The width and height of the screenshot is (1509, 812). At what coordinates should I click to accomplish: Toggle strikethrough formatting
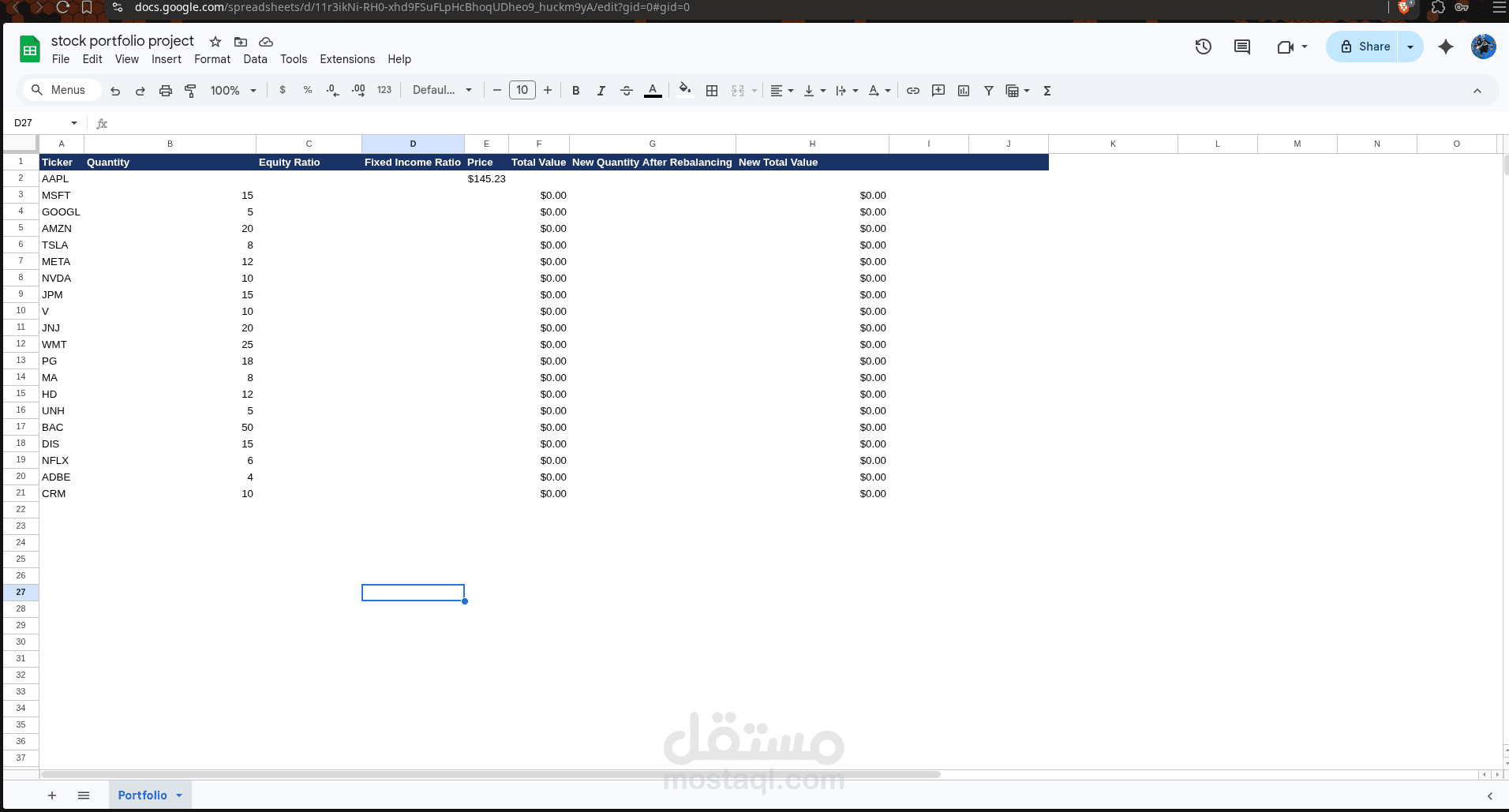627,91
